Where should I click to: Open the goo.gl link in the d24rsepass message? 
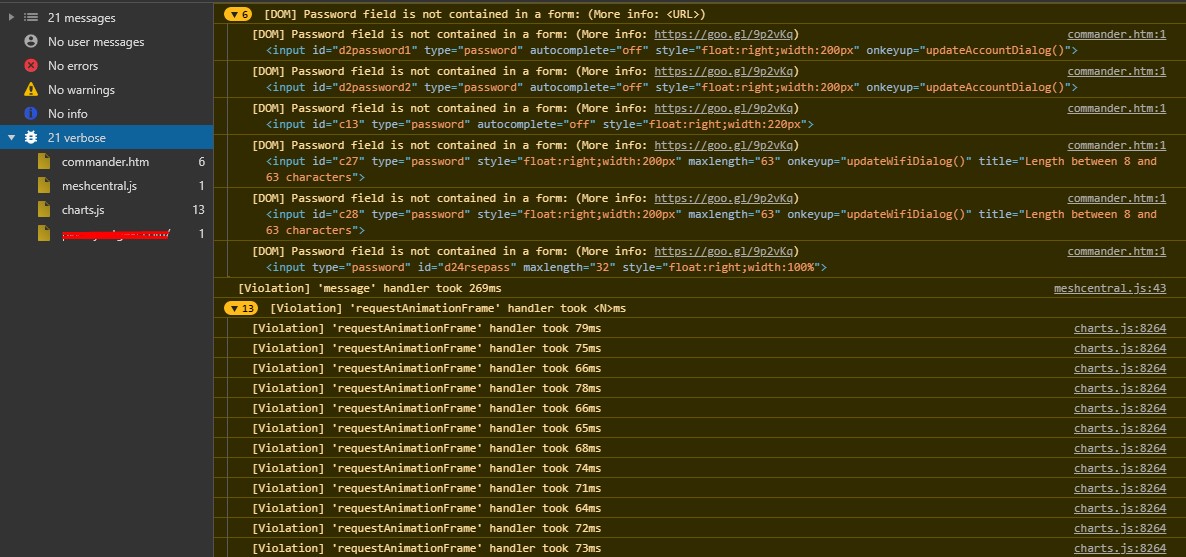pyautogui.click(x=725, y=251)
